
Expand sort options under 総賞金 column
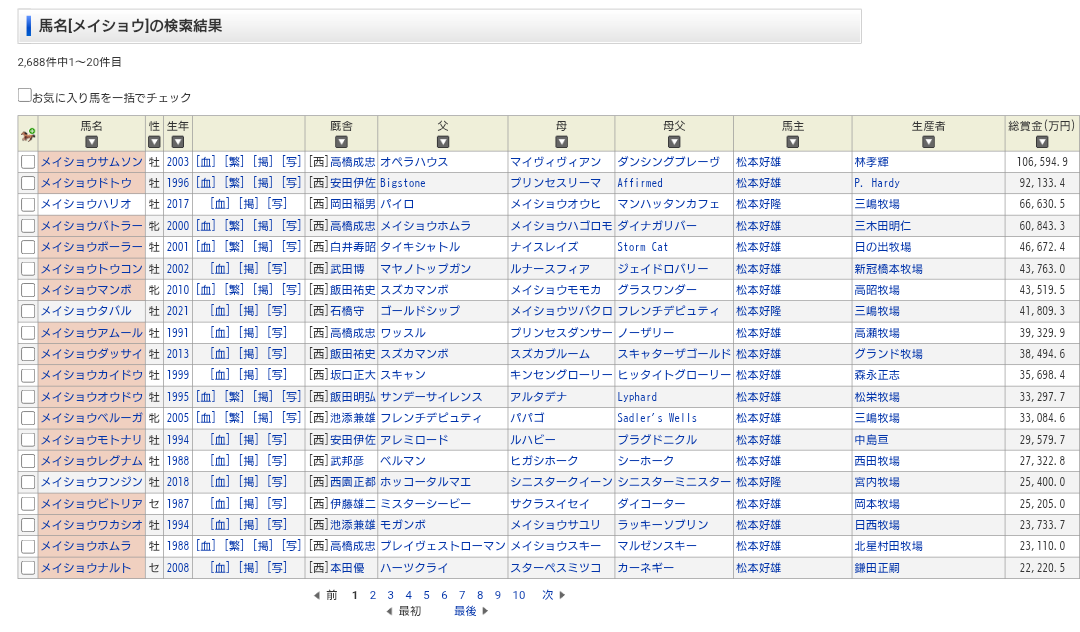click(1041, 142)
